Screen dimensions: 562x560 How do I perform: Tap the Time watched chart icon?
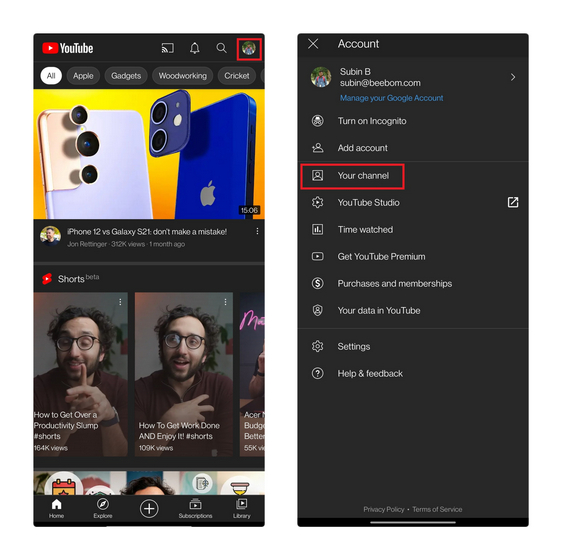pyautogui.click(x=318, y=229)
